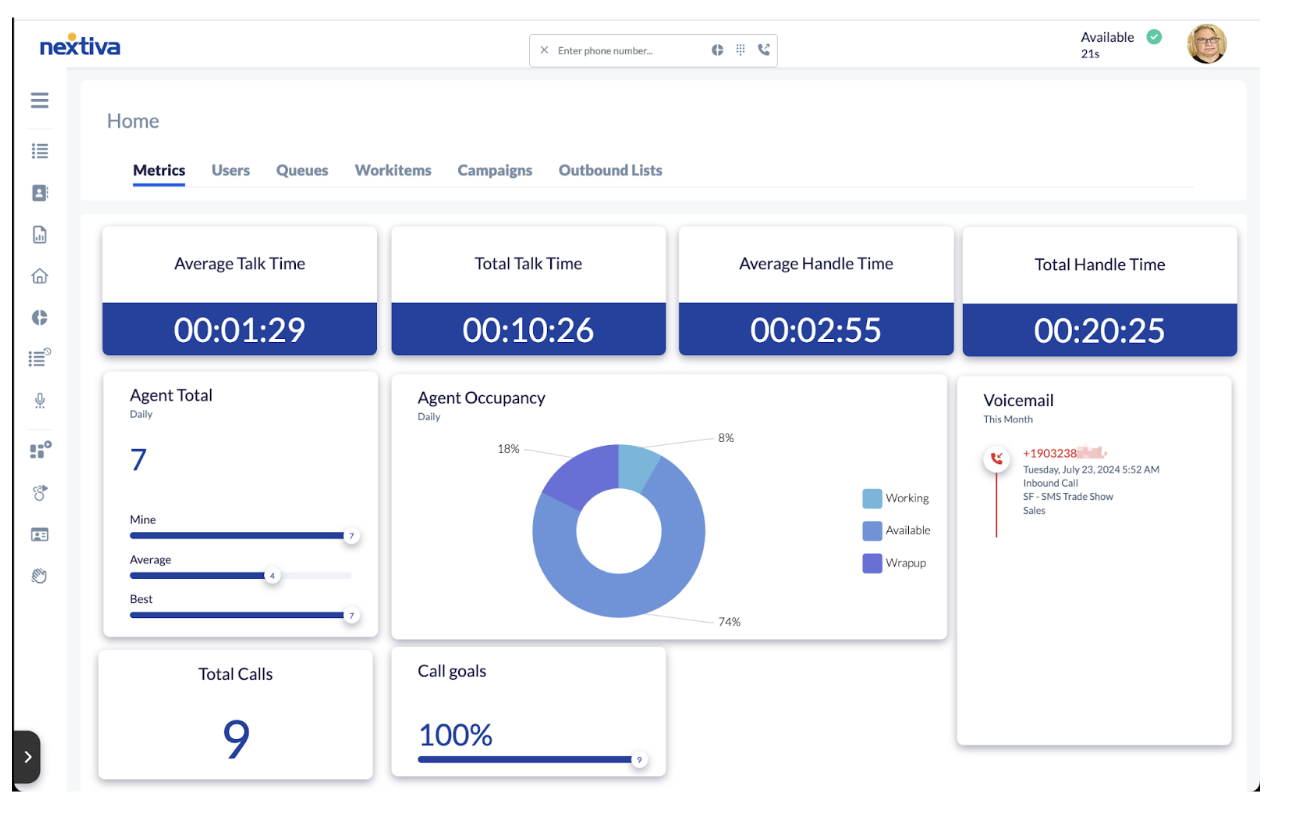Screen dimensions: 1296x828
Task: Click the red voicemail phone icon
Action: (997, 459)
